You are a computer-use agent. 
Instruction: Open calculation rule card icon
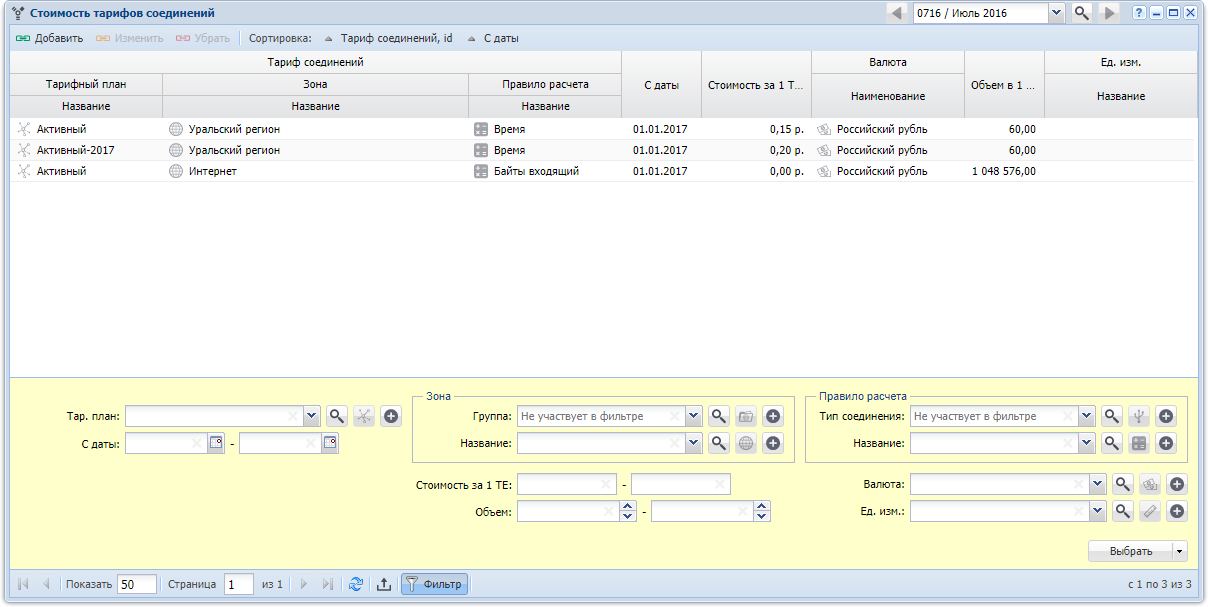pos(1139,443)
